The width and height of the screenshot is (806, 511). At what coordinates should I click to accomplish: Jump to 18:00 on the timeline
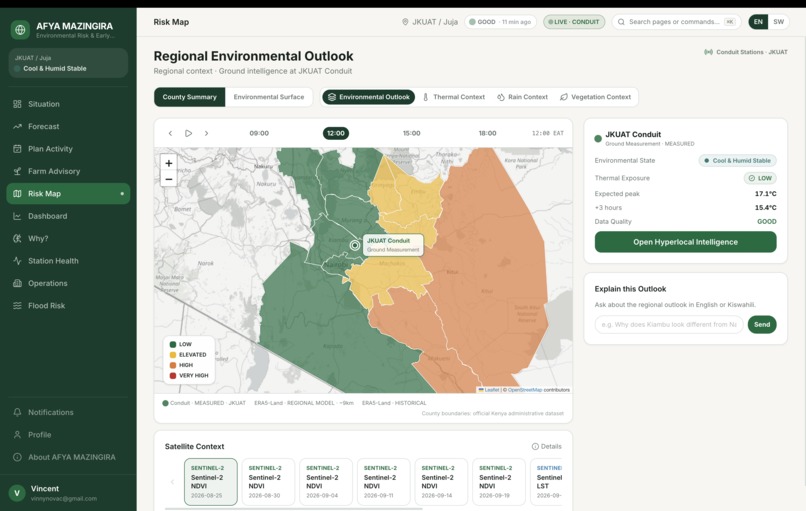pos(488,134)
